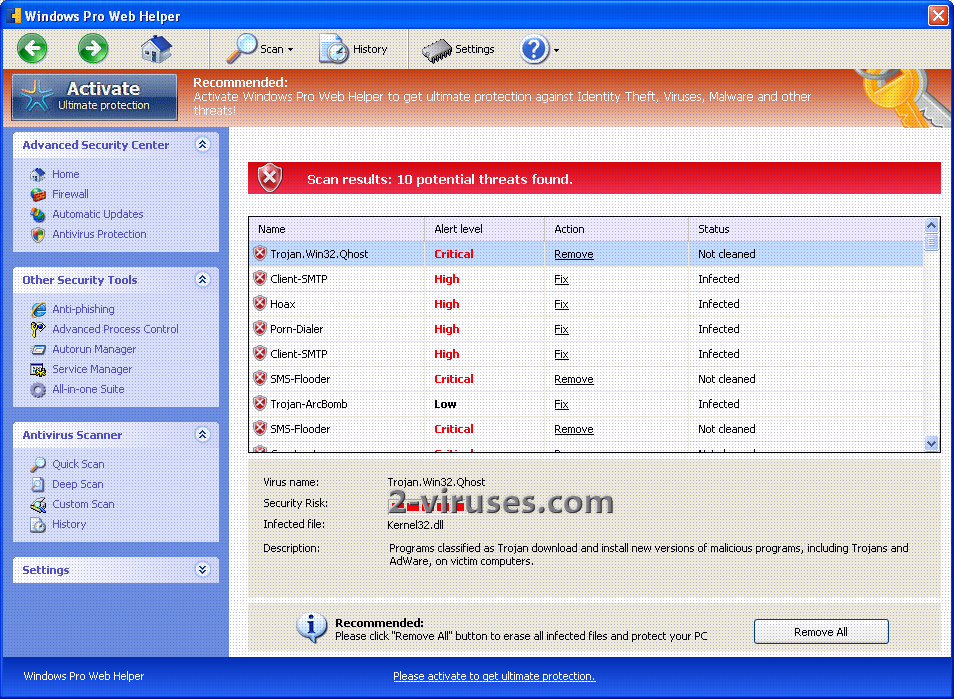
Task: Click the Scan magnifying glass icon
Action: 241,48
